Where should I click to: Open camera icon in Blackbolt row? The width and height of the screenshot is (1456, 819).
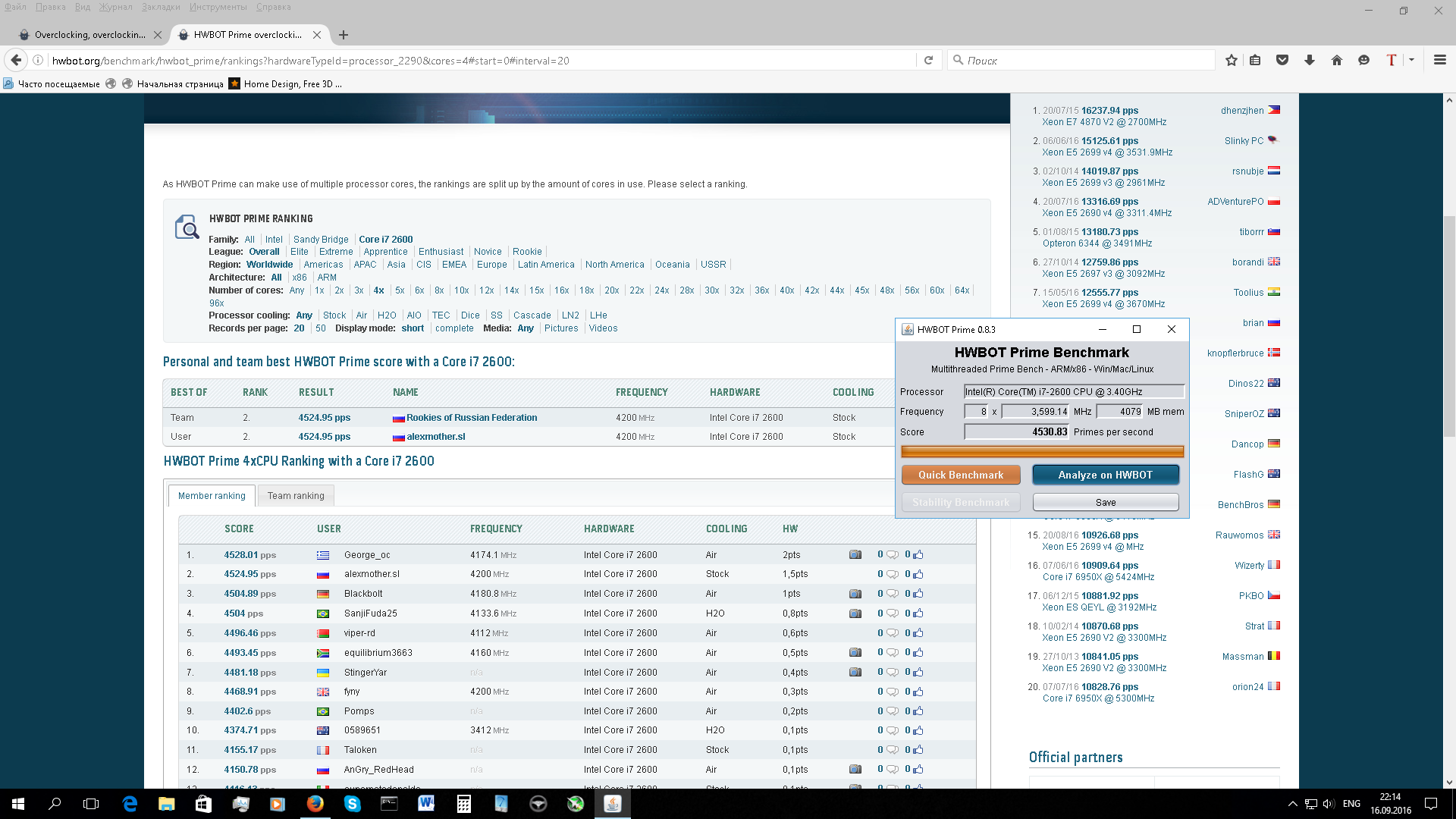coord(855,594)
